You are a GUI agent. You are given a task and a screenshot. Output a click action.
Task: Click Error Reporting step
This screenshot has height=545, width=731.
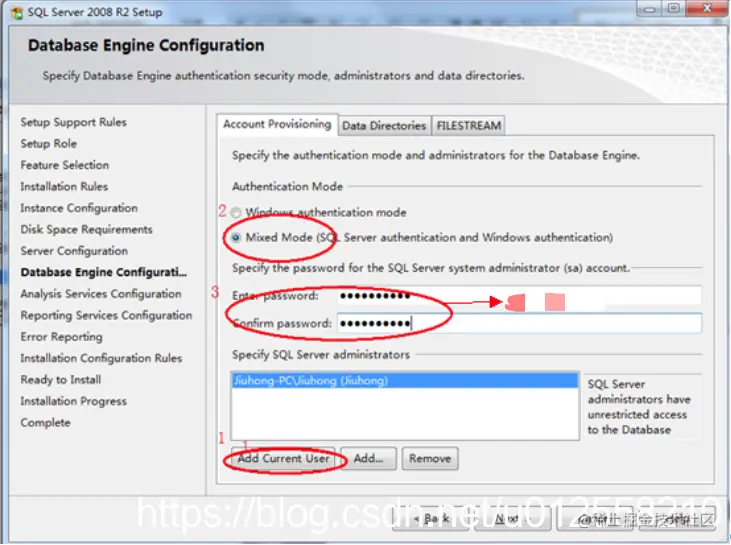click(61, 337)
